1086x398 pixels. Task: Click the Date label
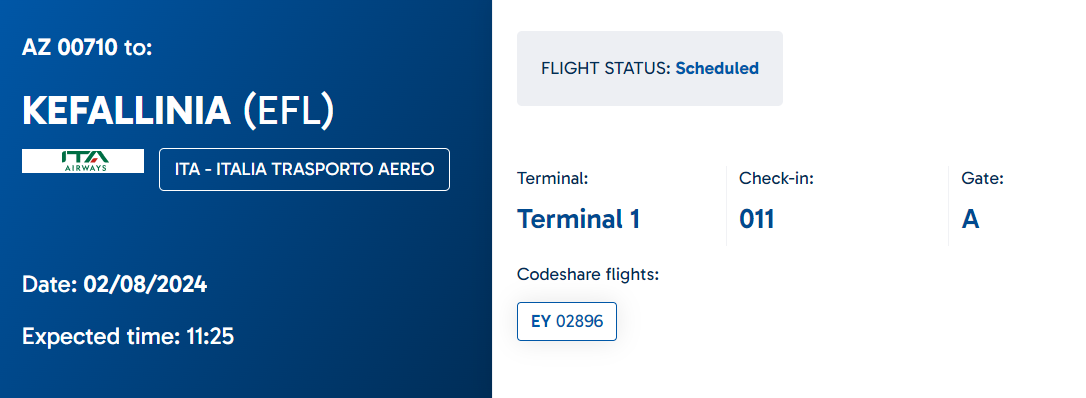click(50, 284)
